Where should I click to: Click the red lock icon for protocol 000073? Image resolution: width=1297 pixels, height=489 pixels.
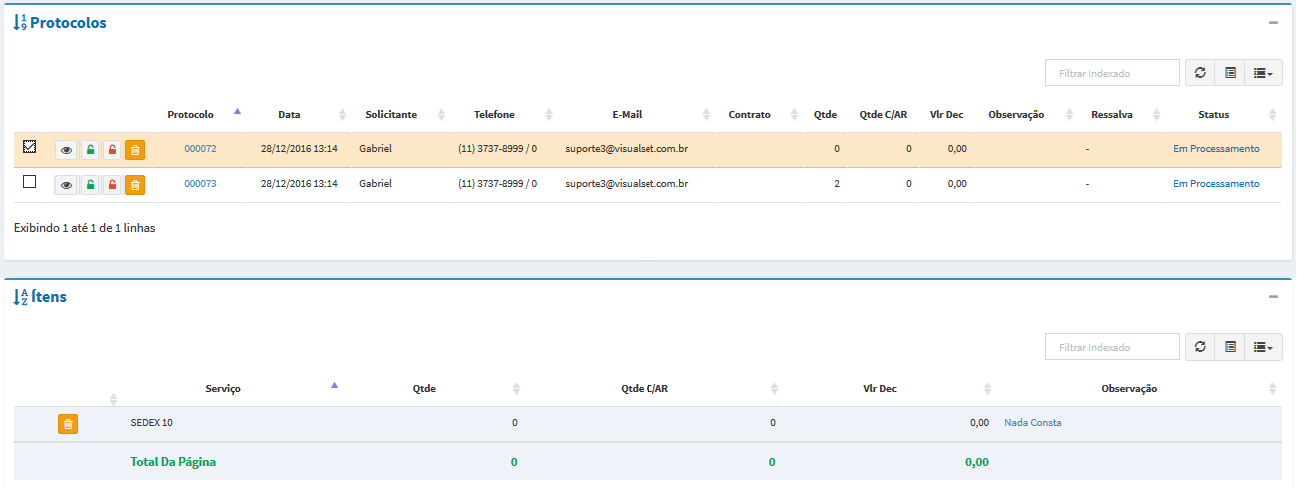[113, 185]
